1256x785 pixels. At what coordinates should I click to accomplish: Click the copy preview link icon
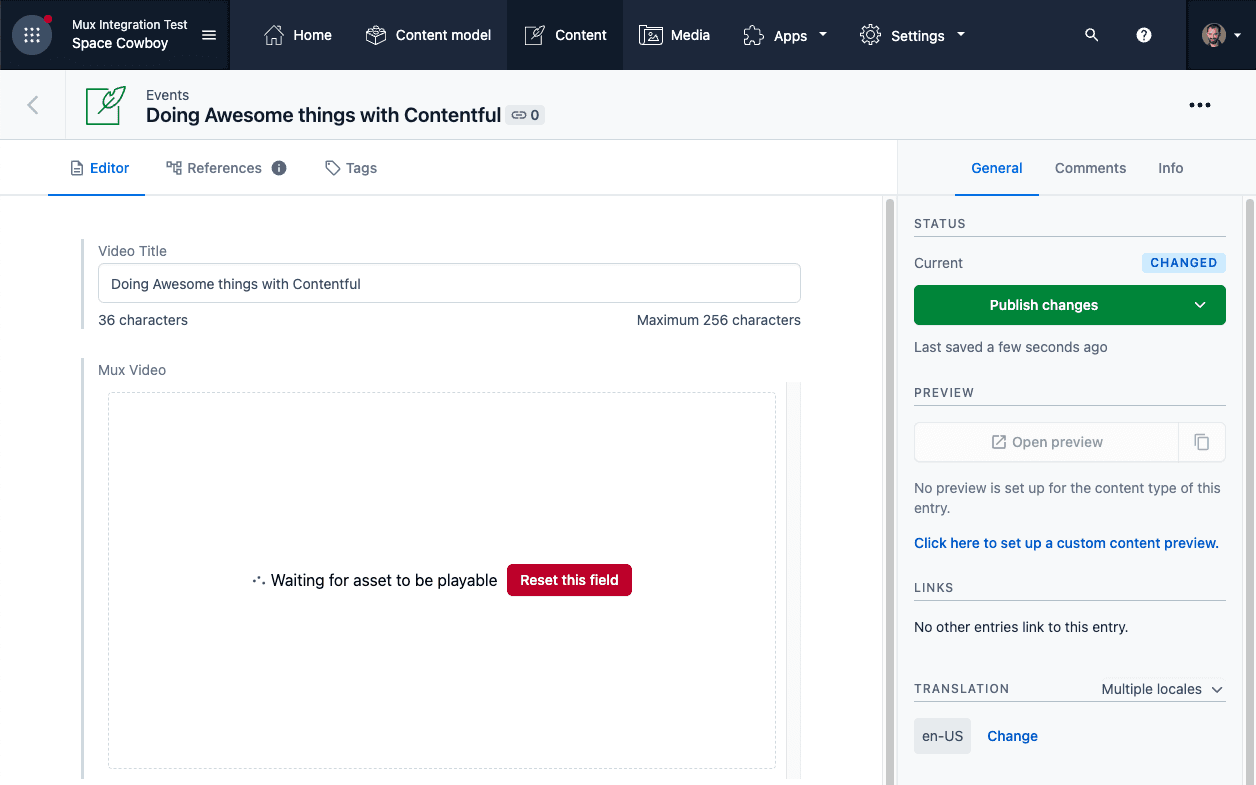point(1202,442)
